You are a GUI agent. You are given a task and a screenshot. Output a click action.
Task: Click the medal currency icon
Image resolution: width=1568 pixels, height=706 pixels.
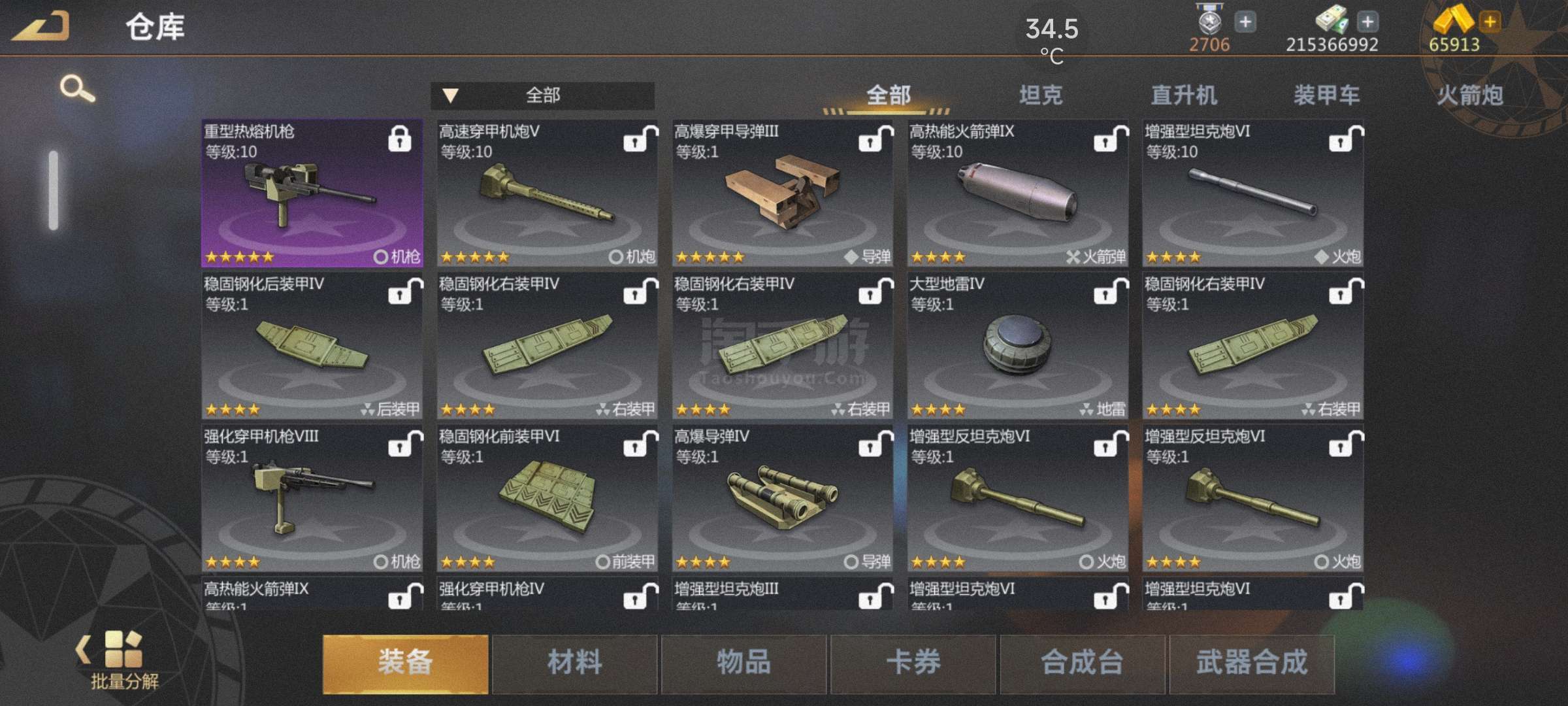coord(1209,20)
